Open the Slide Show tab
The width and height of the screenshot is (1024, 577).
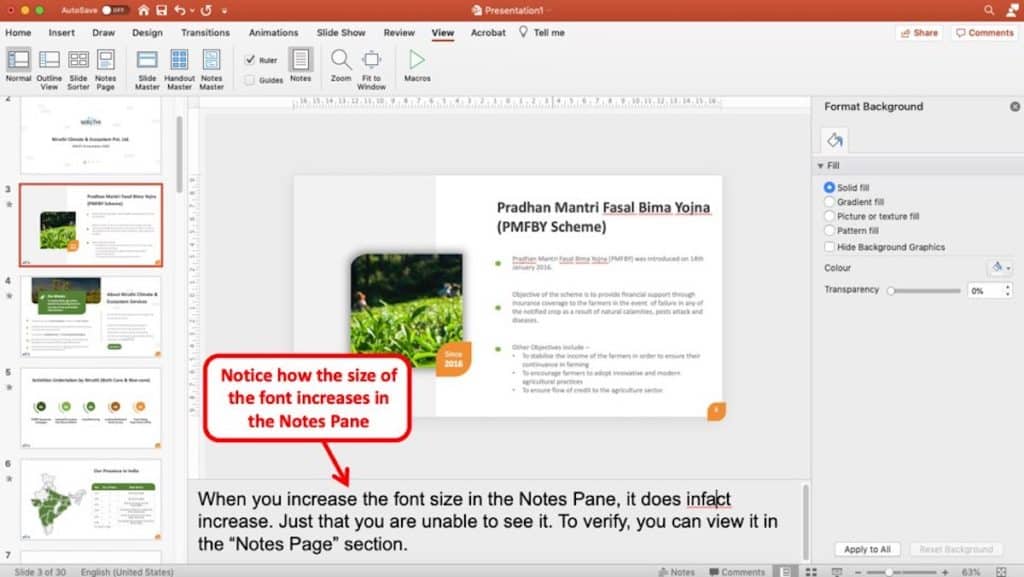pos(341,32)
